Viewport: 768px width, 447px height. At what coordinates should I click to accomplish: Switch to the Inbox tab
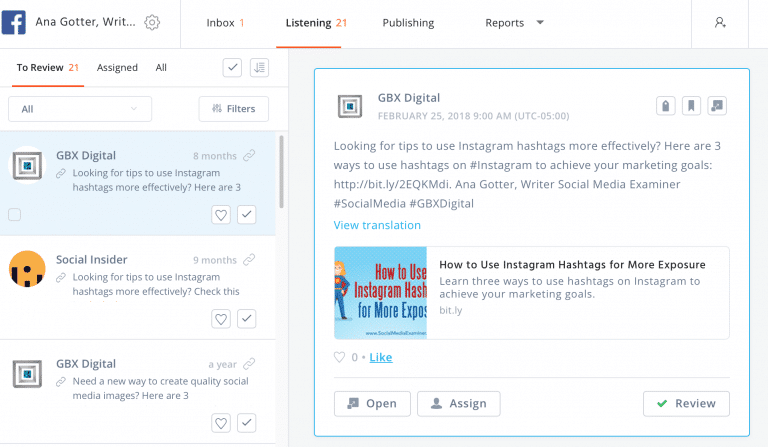(x=225, y=23)
